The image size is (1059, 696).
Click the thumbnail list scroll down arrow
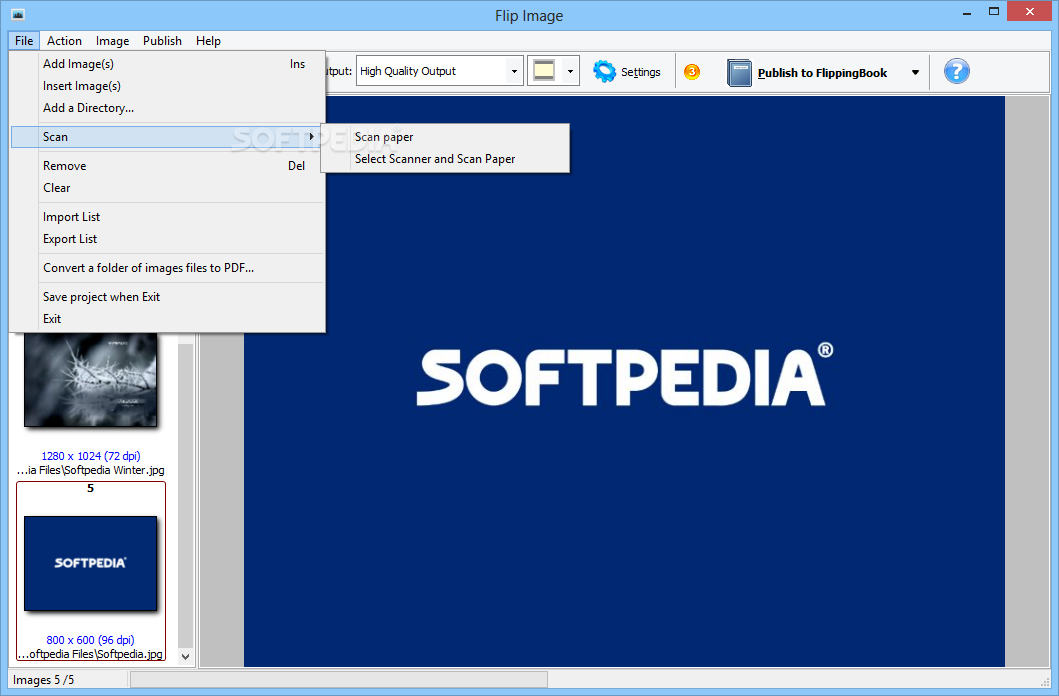coord(186,656)
